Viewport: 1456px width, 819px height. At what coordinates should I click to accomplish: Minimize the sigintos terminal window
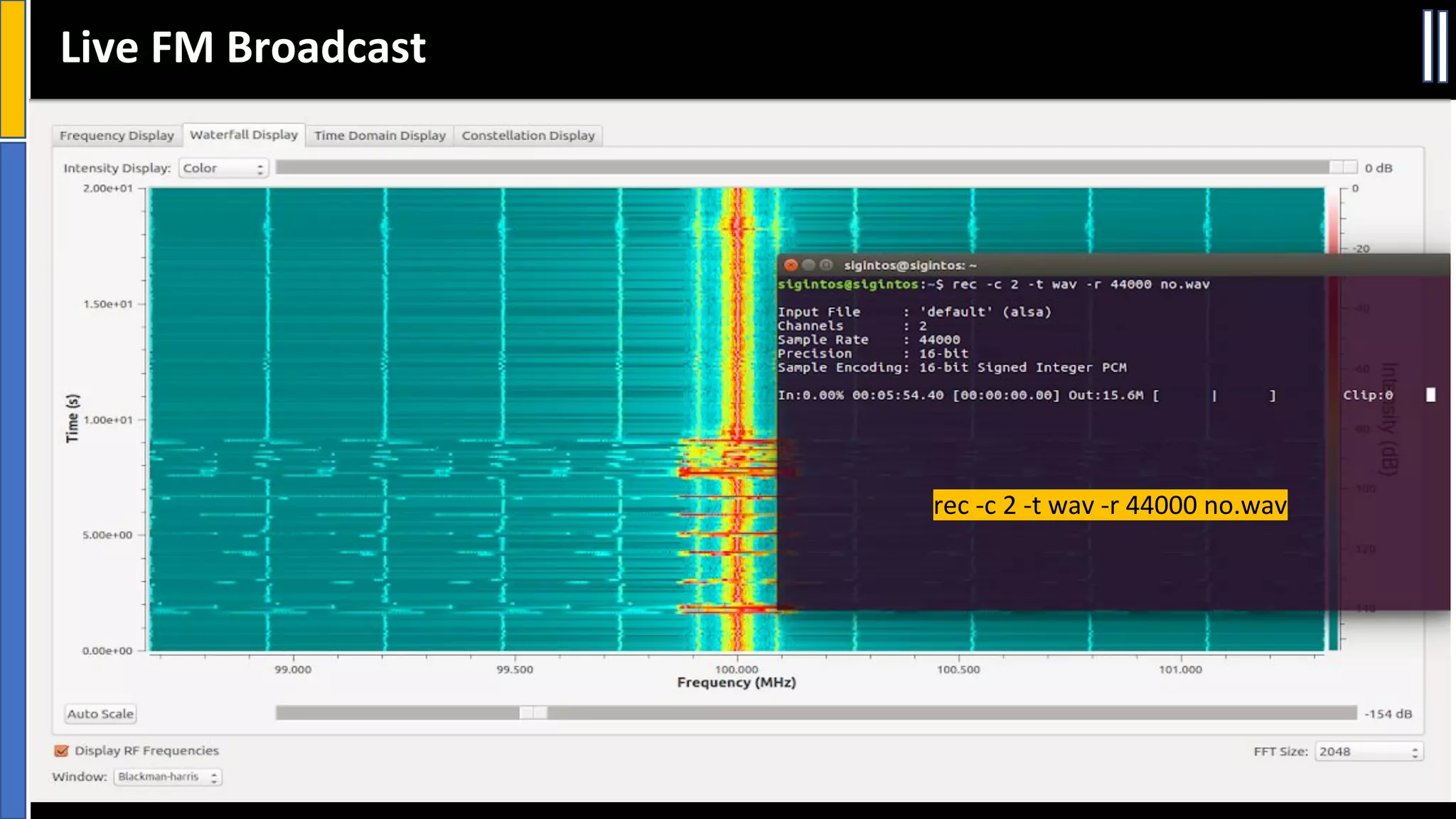[x=808, y=265]
